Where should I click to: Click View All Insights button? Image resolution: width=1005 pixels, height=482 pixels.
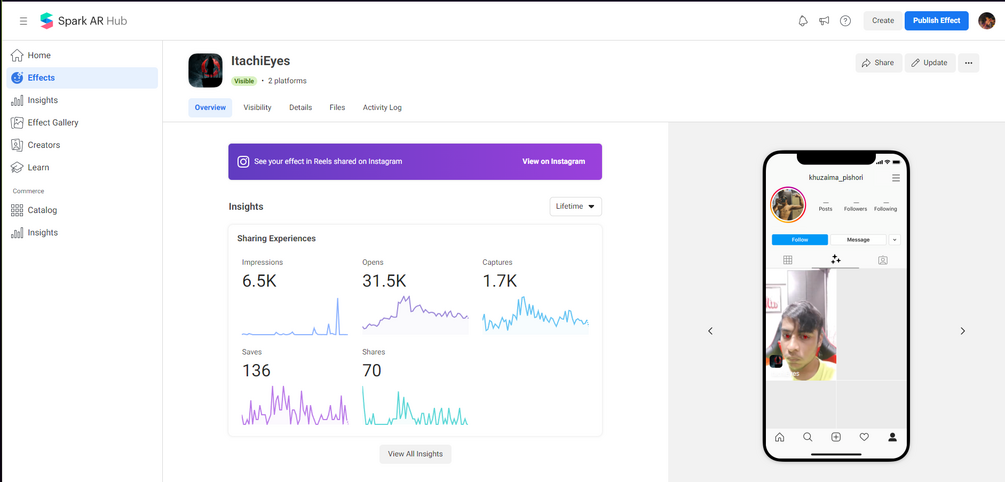click(x=415, y=454)
